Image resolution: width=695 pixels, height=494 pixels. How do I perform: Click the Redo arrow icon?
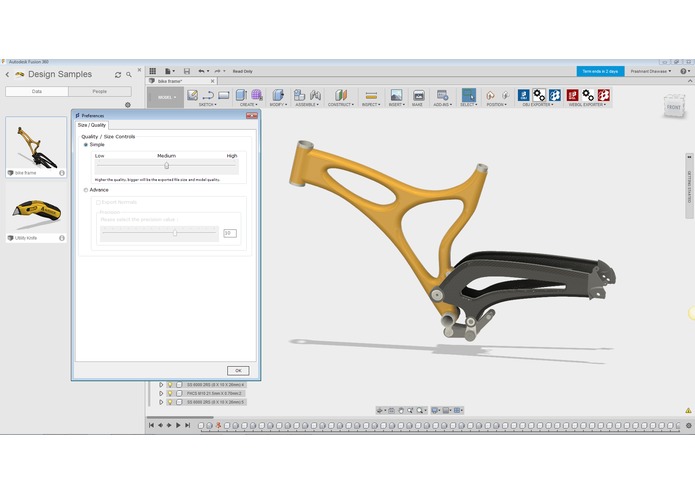(218, 71)
